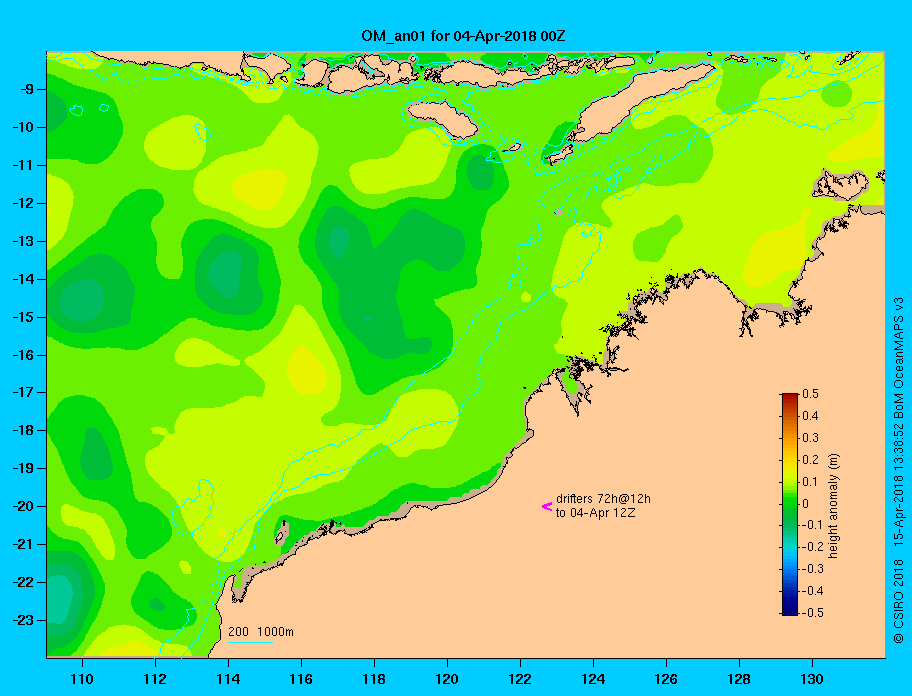Click latitude tick label -16
Viewport: 912px width, 696px height.
[22, 355]
